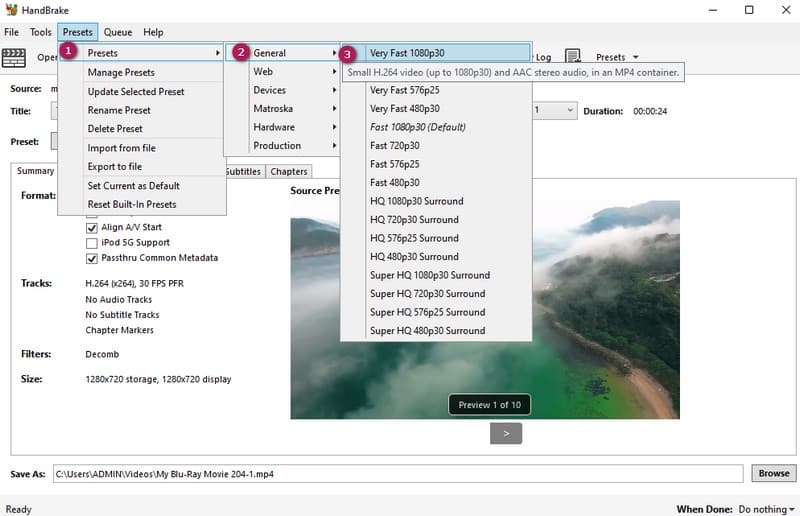Choose HQ 576p25 Surround preset
Viewport: 800px width, 516px height.
pyautogui.click(x=436, y=238)
